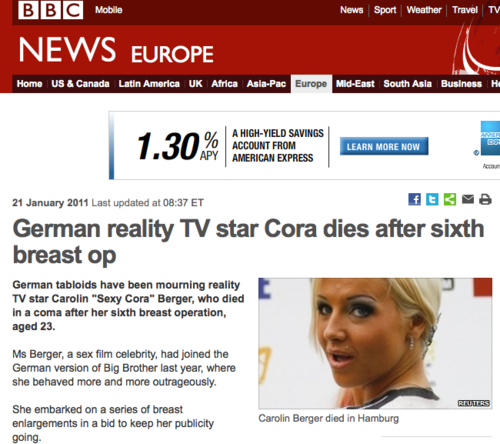
Task: Open the green share options icon
Action: 450,199
